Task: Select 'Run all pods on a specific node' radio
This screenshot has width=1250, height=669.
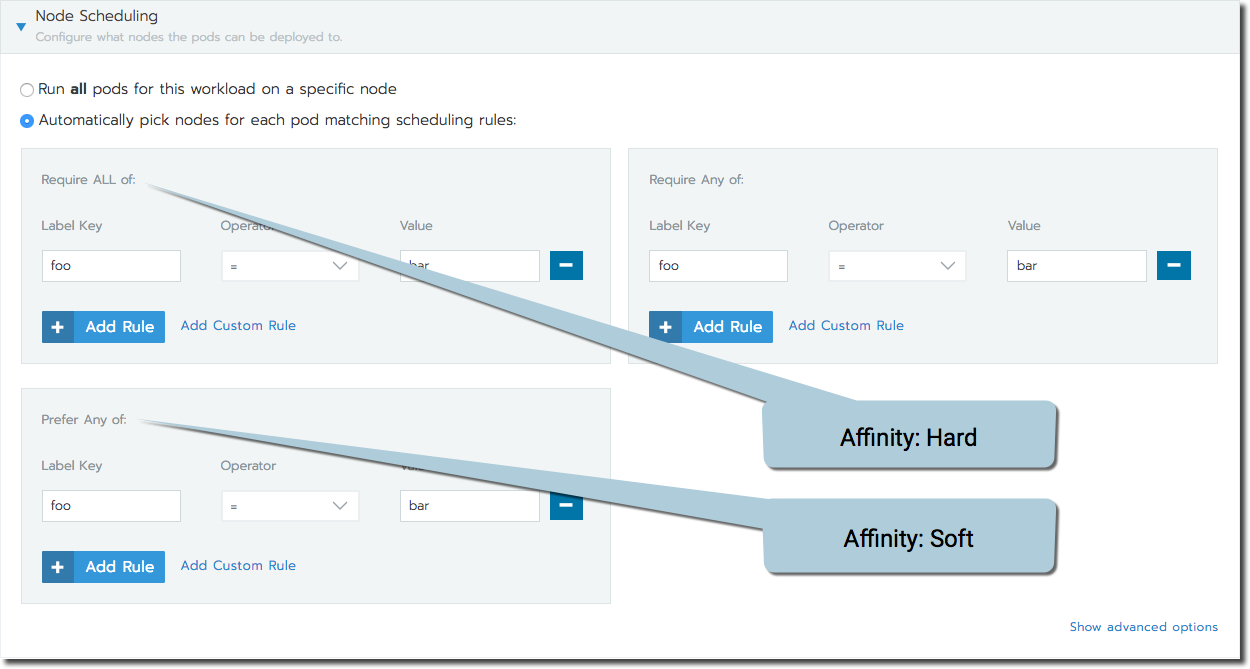Action: pos(28,90)
